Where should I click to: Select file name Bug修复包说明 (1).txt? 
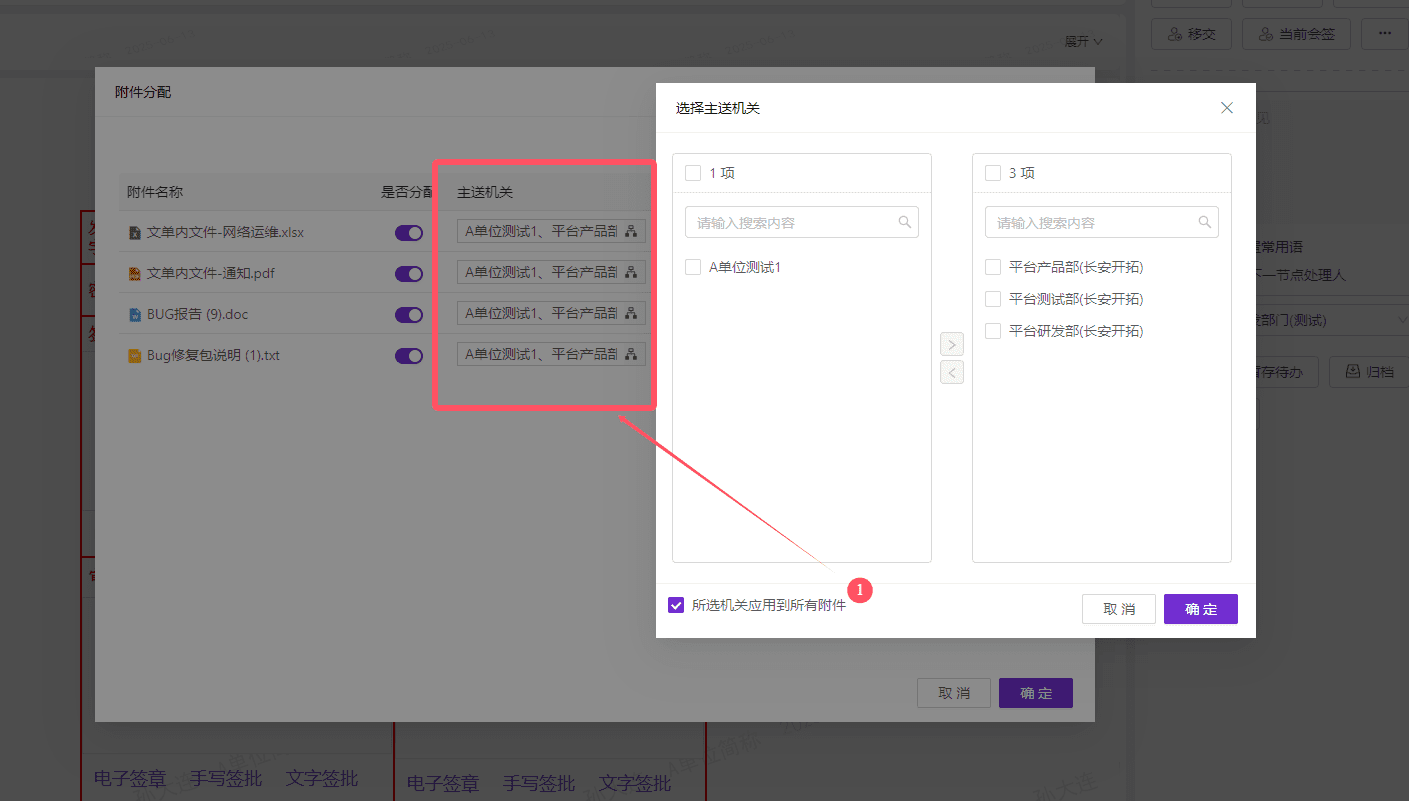pyautogui.click(x=213, y=355)
